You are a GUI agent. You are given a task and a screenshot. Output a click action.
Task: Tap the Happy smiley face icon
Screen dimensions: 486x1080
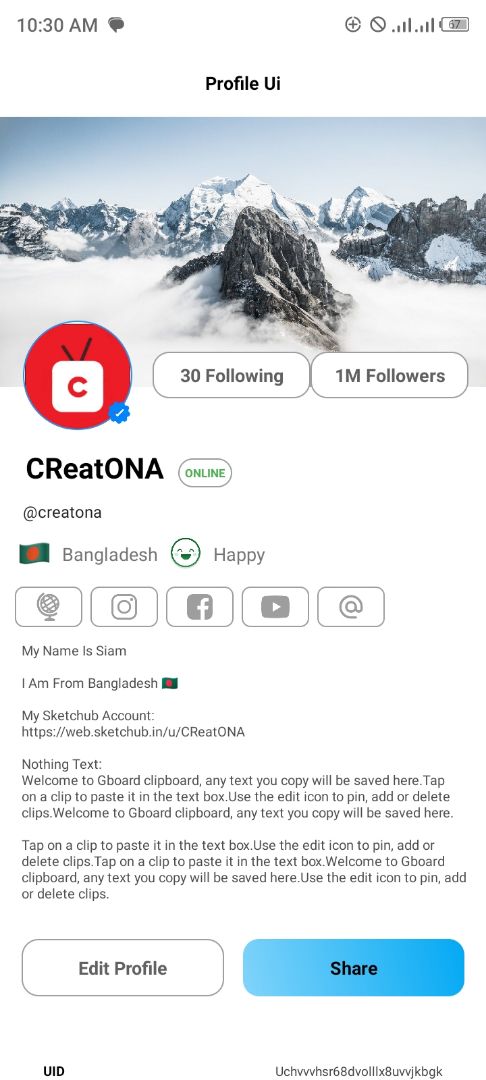(x=186, y=553)
